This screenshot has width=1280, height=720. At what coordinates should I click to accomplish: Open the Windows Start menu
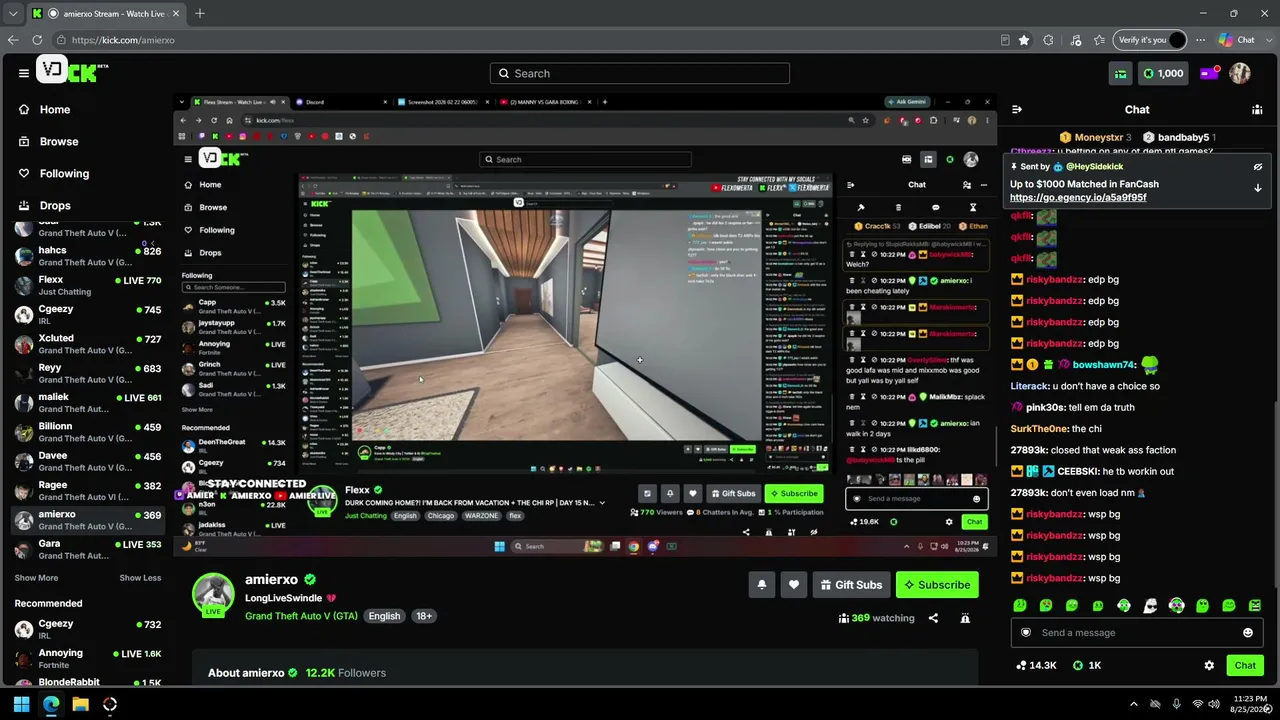pyautogui.click(x=21, y=704)
